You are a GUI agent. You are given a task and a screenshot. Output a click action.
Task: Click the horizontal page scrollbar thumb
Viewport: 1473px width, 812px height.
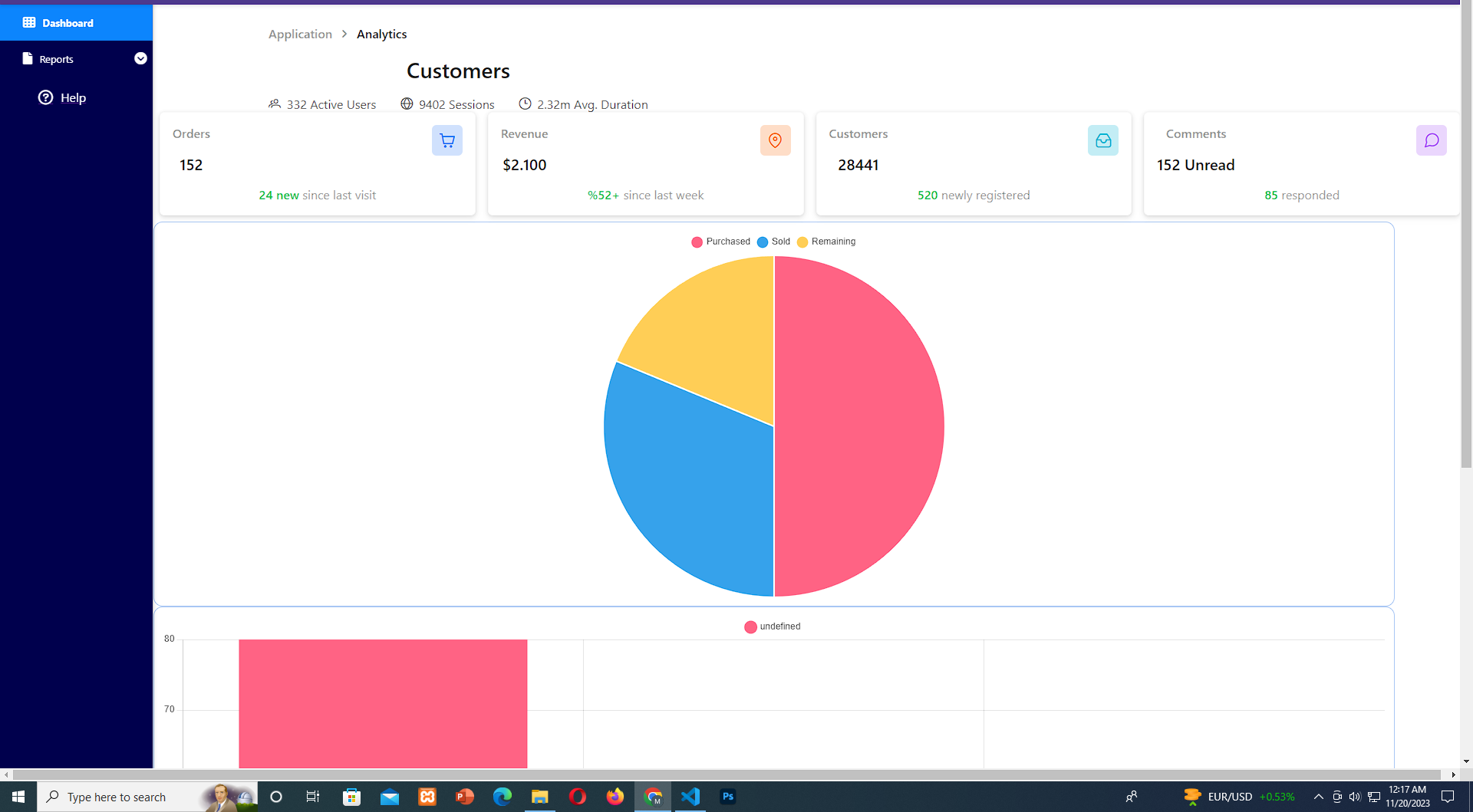tap(727, 774)
